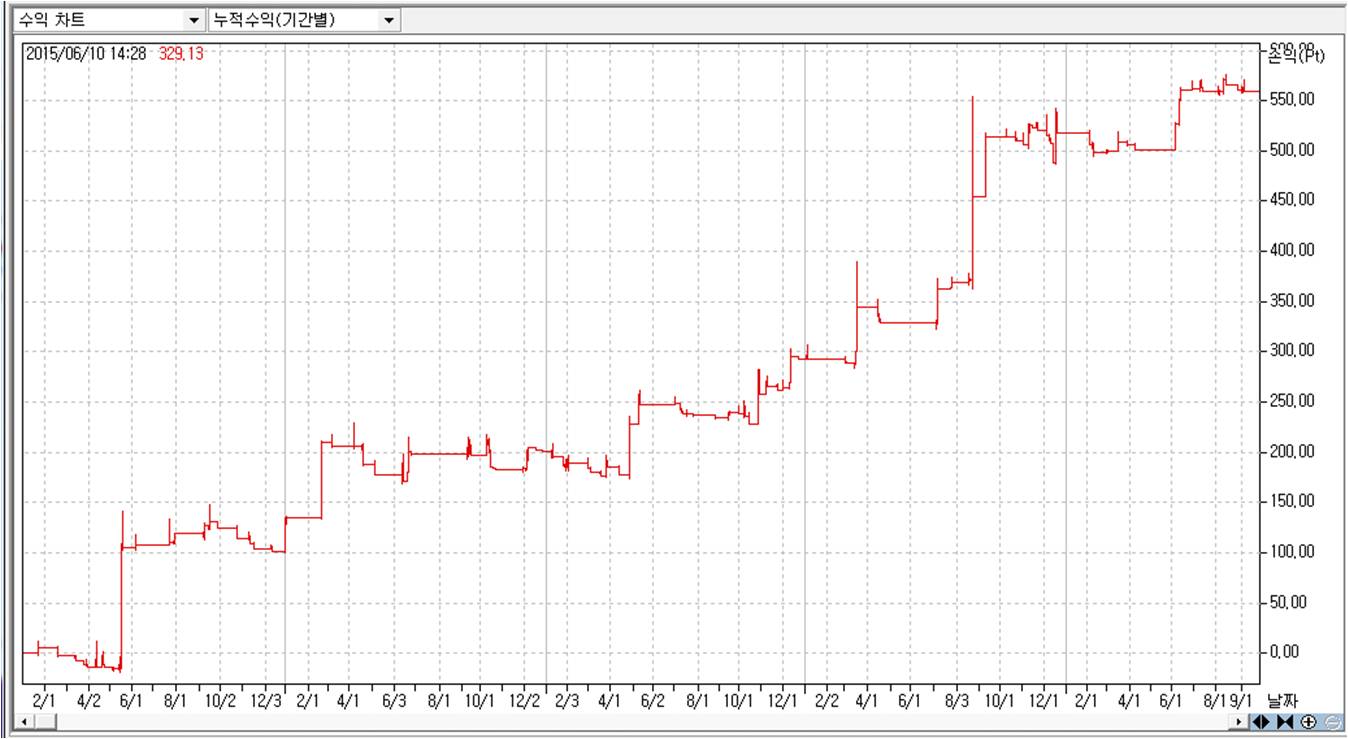Click the 12/3 date label

(265, 700)
